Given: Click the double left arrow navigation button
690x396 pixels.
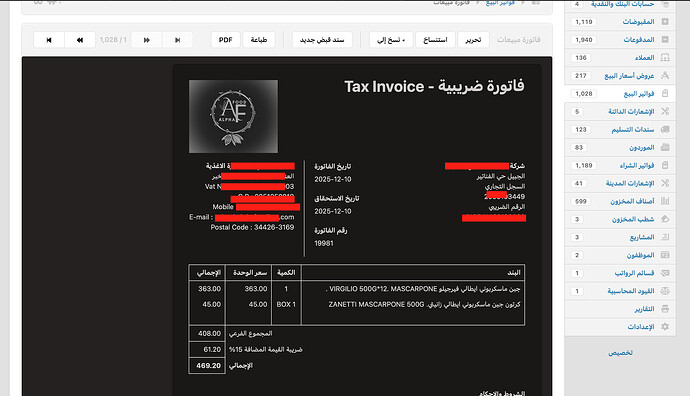Looking at the screenshot, I should [80, 40].
